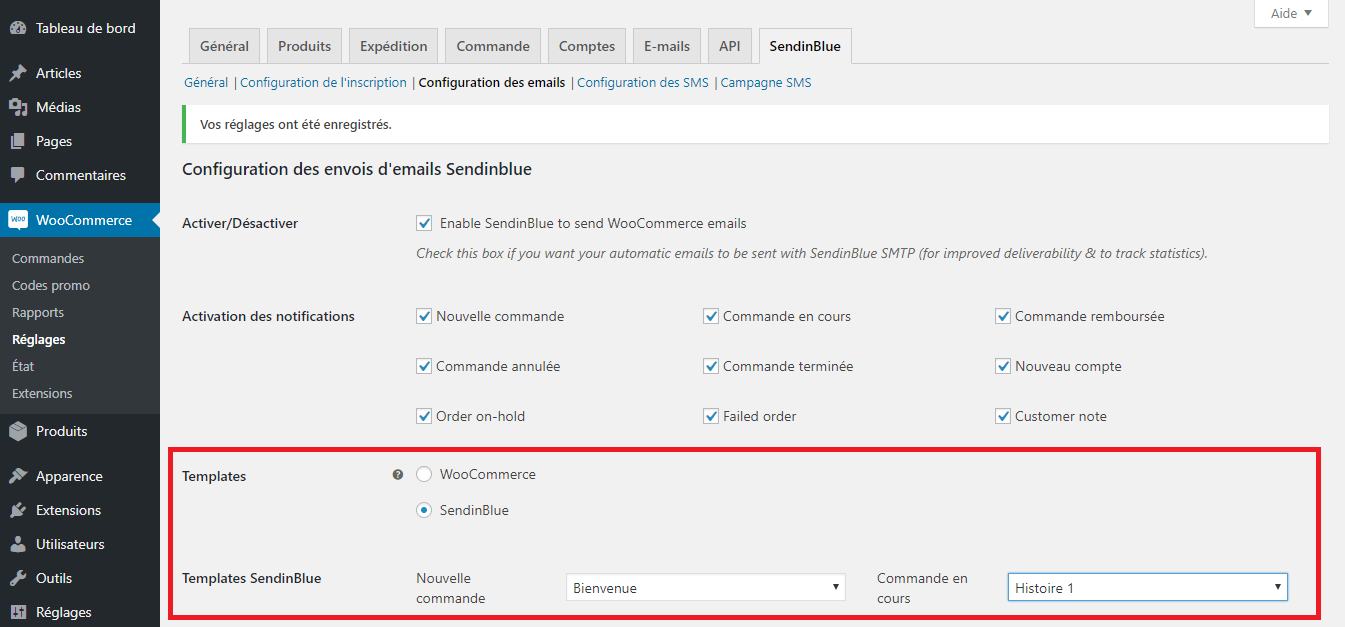The width and height of the screenshot is (1345, 627).
Task: Toggle the Commande terminée checkbox
Action: [x=711, y=366]
